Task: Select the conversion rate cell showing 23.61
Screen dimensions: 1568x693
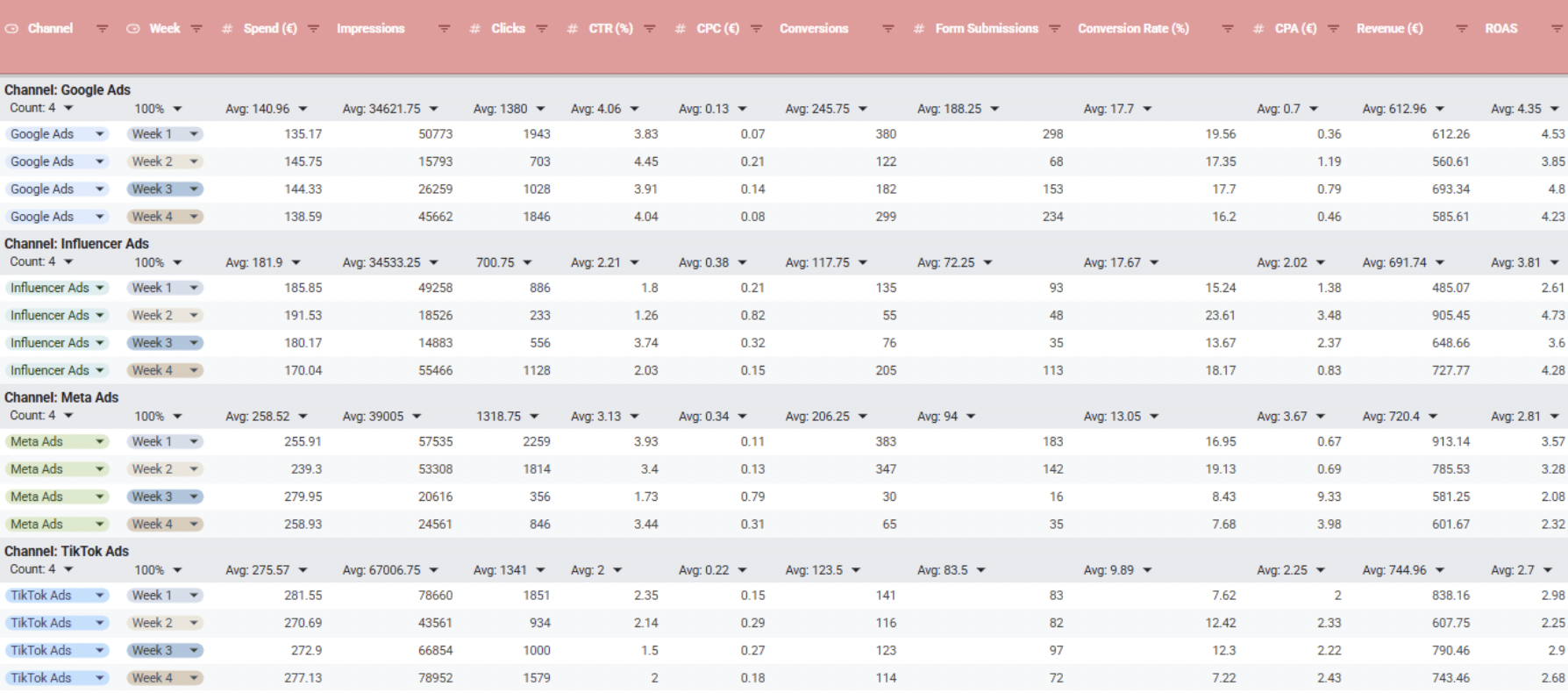Action: click(x=1220, y=315)
